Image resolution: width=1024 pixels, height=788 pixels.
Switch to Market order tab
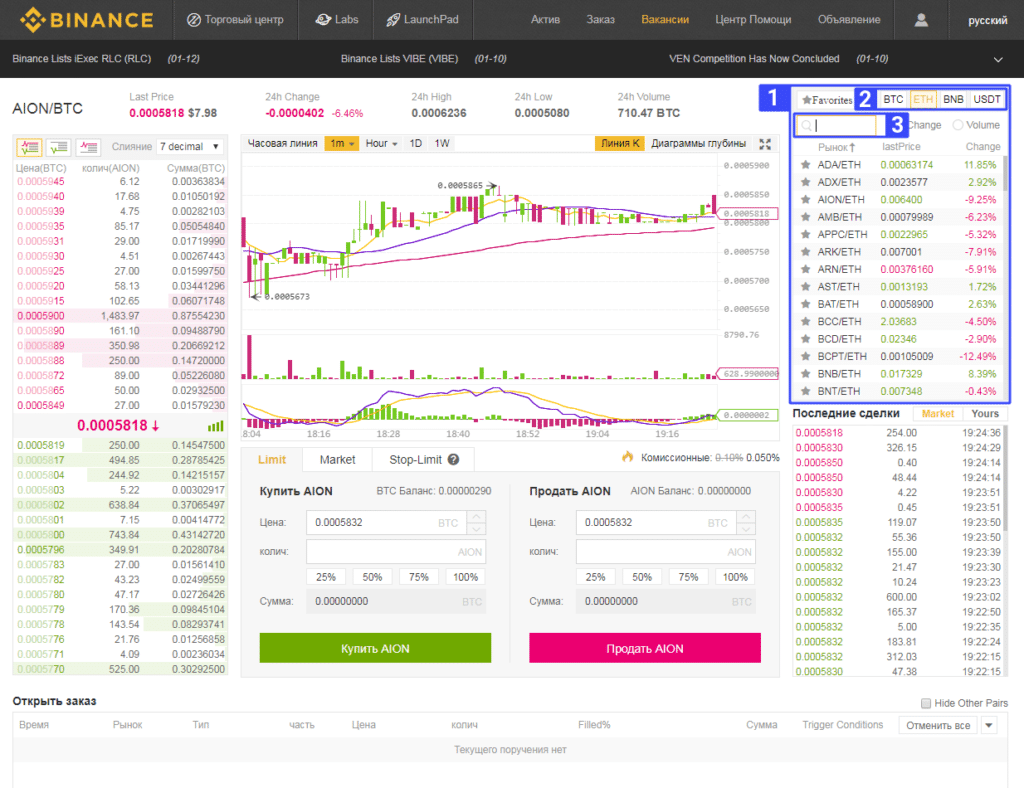click(x=338, y=460)
